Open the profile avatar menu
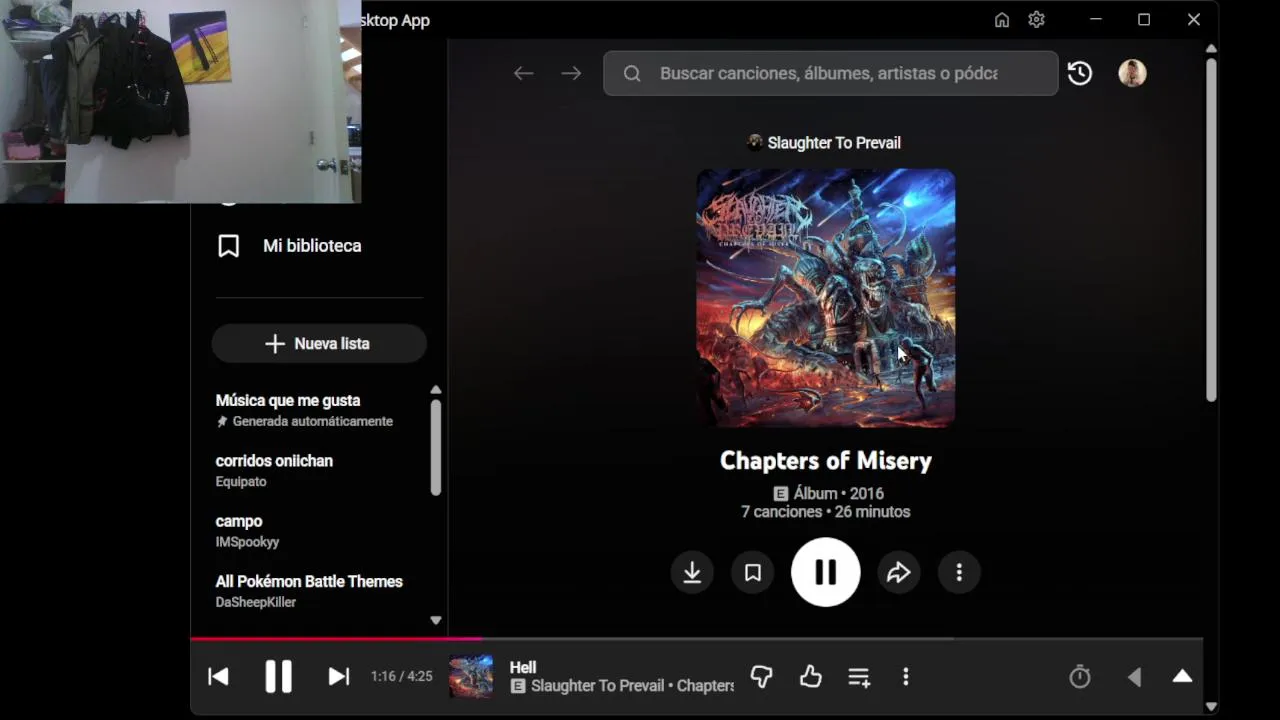 (x=1132, y=73)
